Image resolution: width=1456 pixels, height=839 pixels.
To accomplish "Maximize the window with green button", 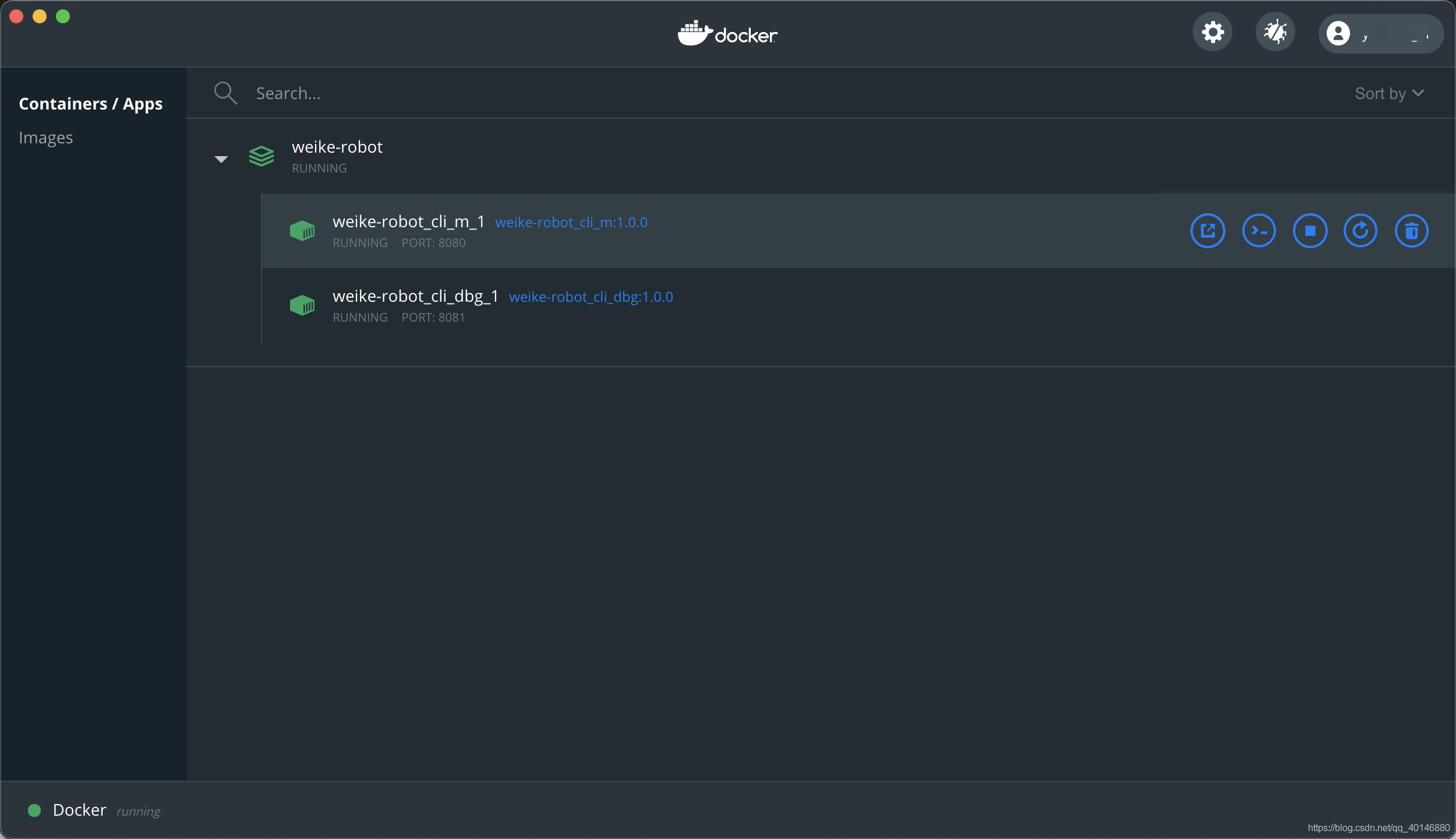I will (63, 16).
